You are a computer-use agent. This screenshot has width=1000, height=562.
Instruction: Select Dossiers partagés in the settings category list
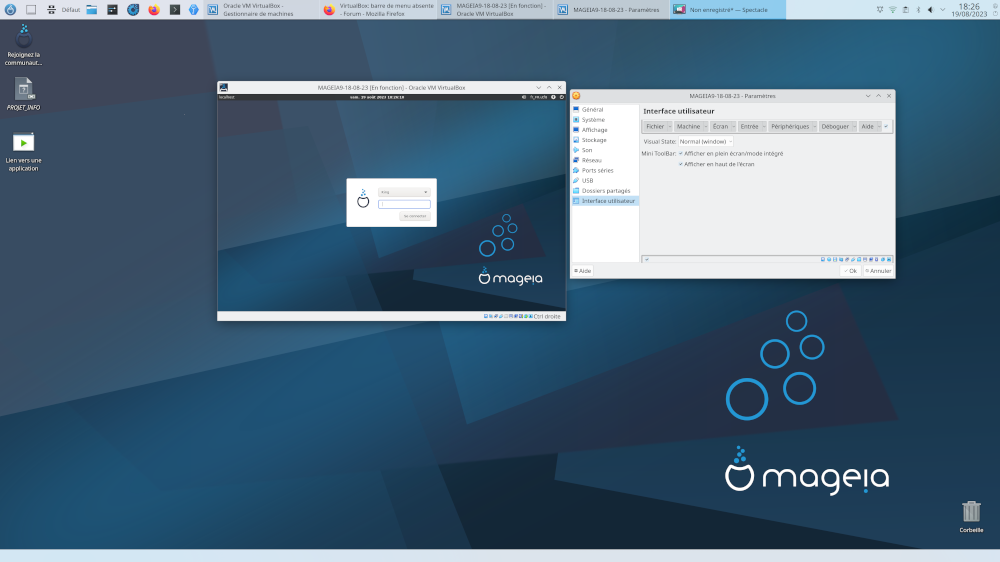coord(605,191)
